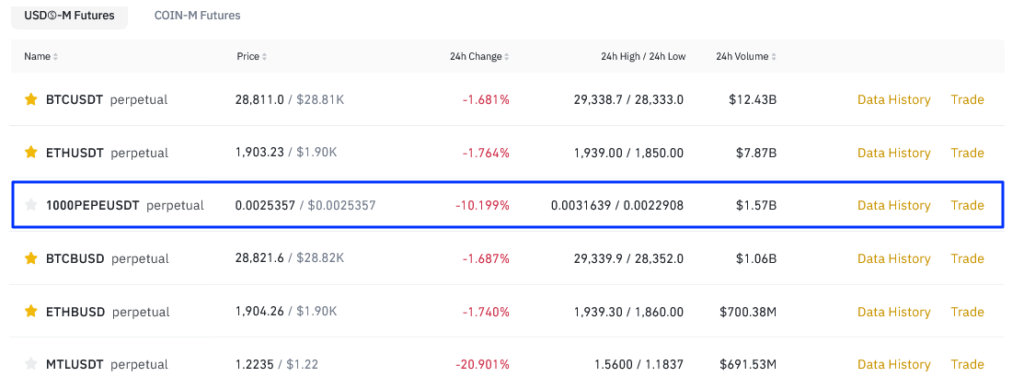The width and height of the screenshot is (1024, 388).
Task: Sort by 24h Volume using the header arrows
Action: tap(774, 57)
